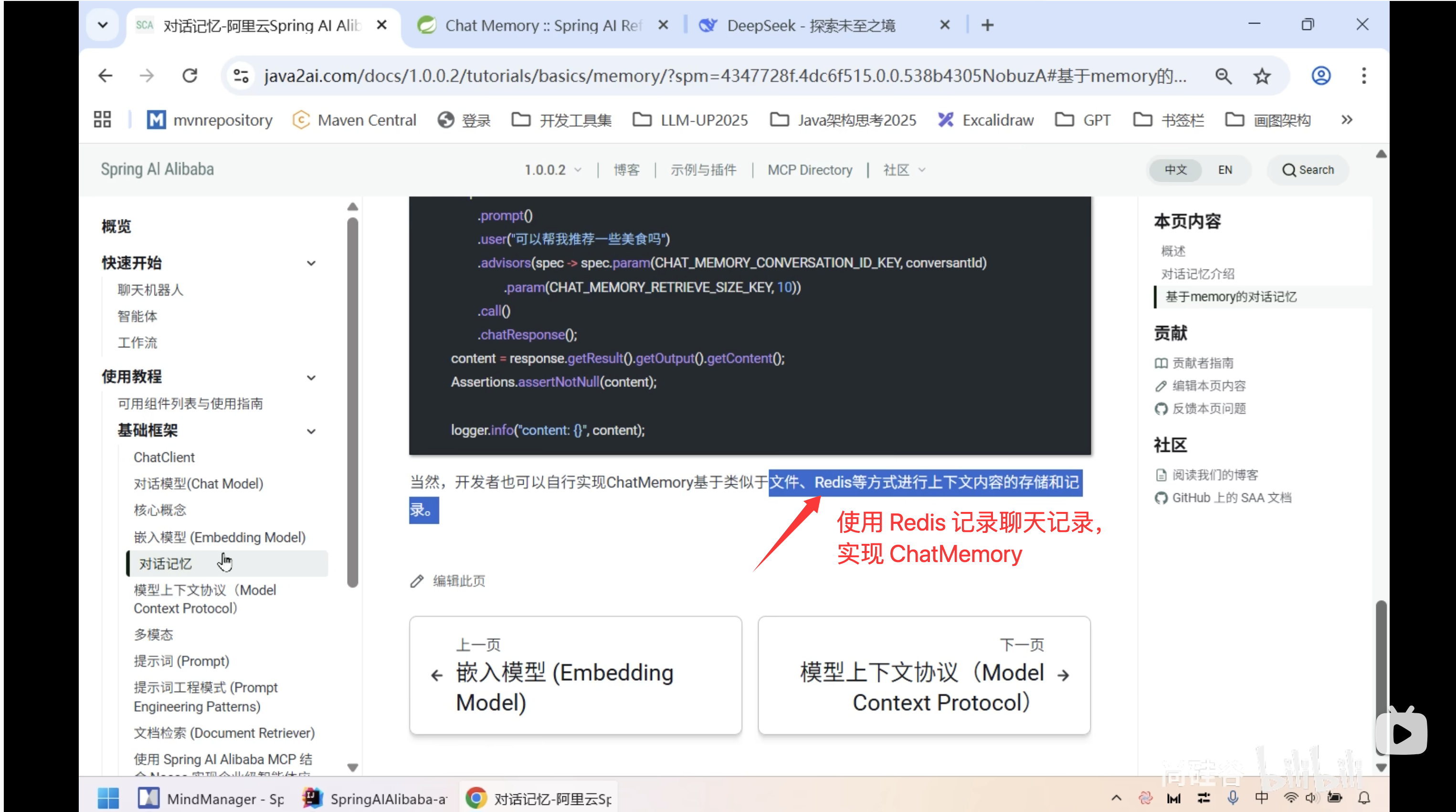Collapse the 快速开始 section chevron
Screen dimensions: 1456x812
(311, 263)
